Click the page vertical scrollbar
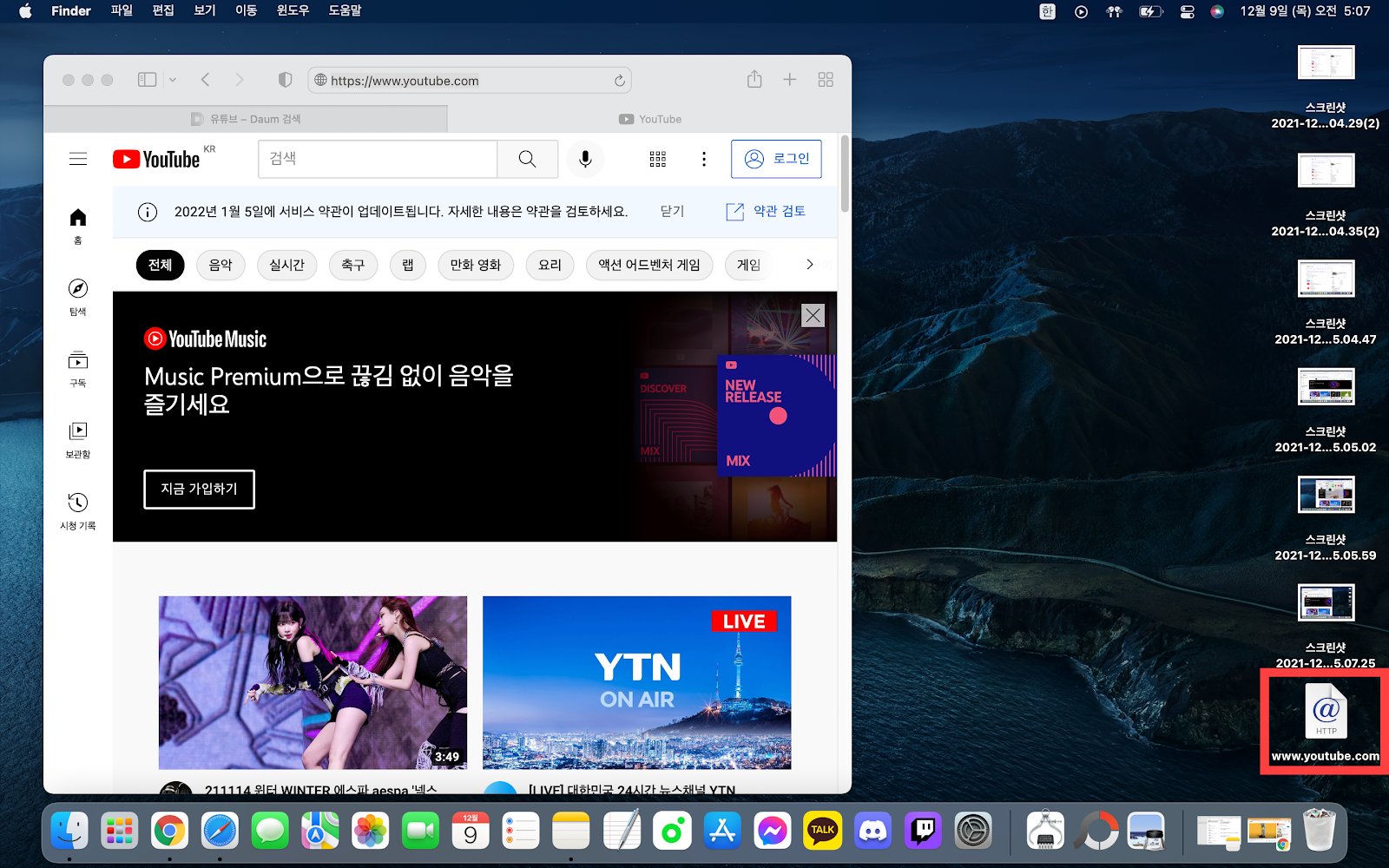The height and width of the screenshot is (868, 1389). pos(845,174)
